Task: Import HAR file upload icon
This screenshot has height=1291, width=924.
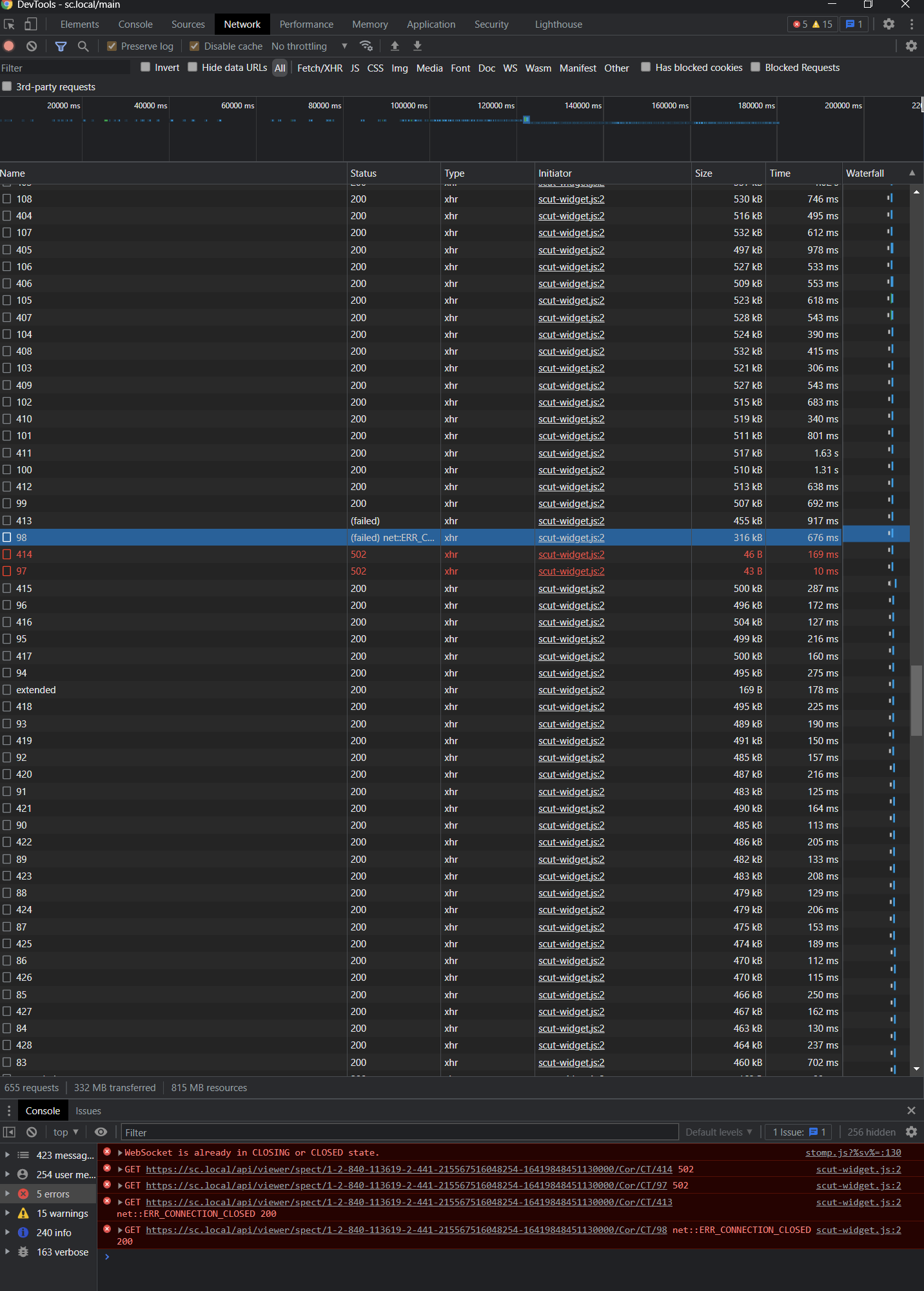Action: tap(395, 46)
